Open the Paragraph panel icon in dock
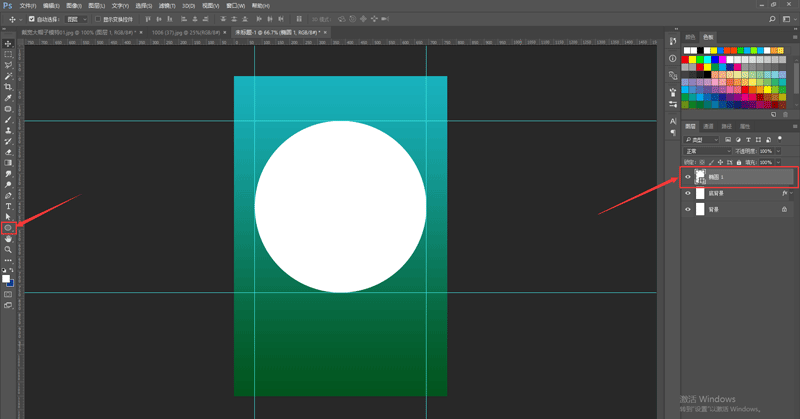The image size is (800, 419). click(x=673, y=133)
